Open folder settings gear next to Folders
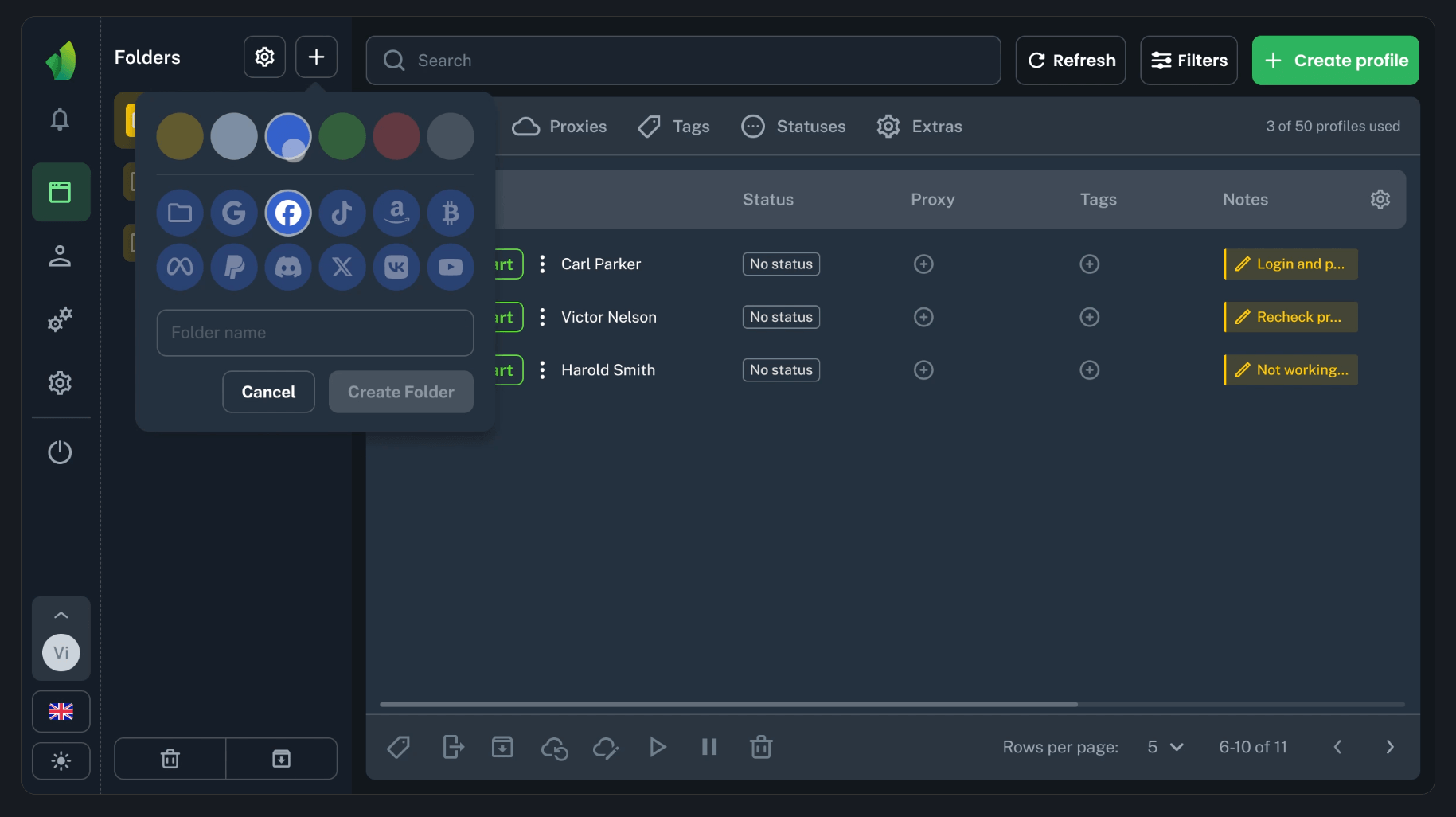The width and height of the screenshot is (1456, 817). [264, 57]
